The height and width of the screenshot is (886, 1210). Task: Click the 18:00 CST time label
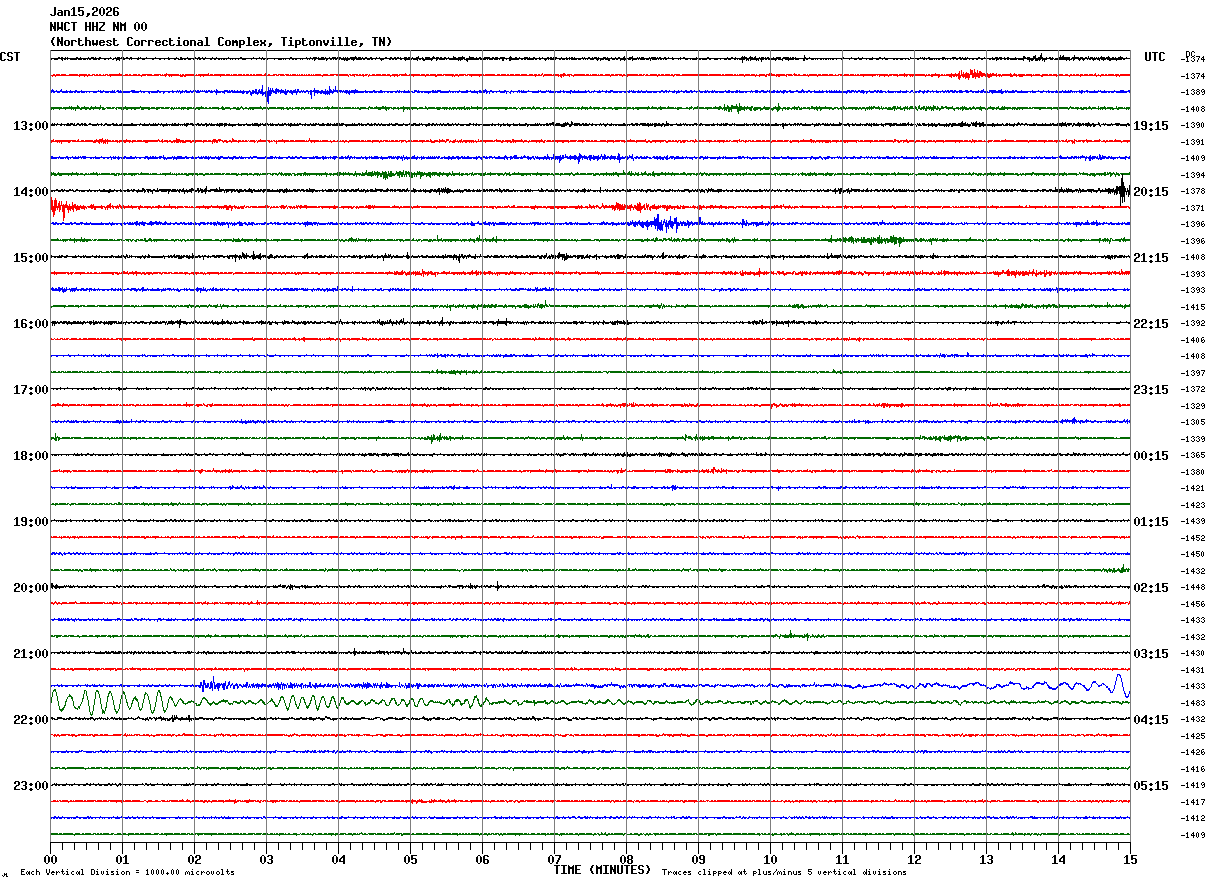point(31,456)
